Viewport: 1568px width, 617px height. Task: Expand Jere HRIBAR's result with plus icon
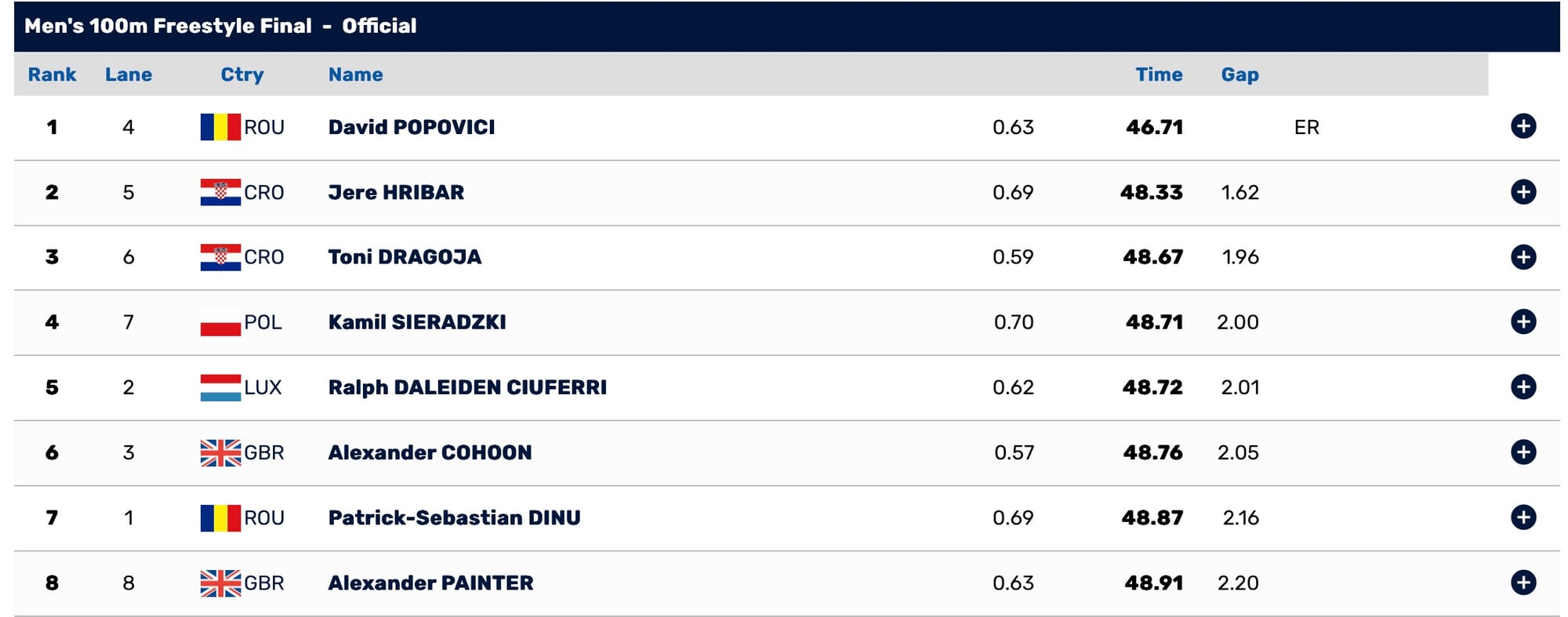[1523, 191]
